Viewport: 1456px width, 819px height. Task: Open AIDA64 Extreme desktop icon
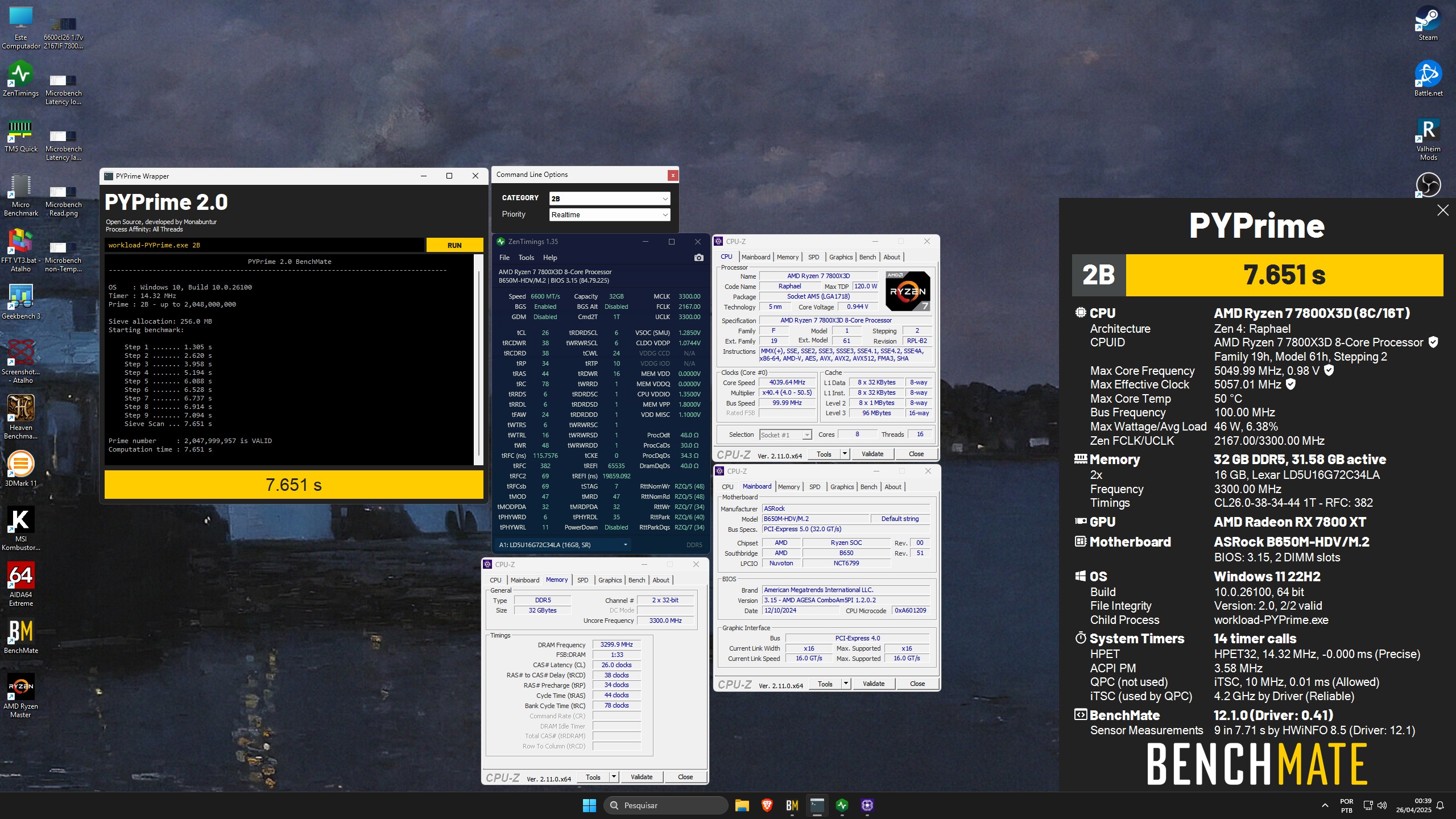point(21,584)
